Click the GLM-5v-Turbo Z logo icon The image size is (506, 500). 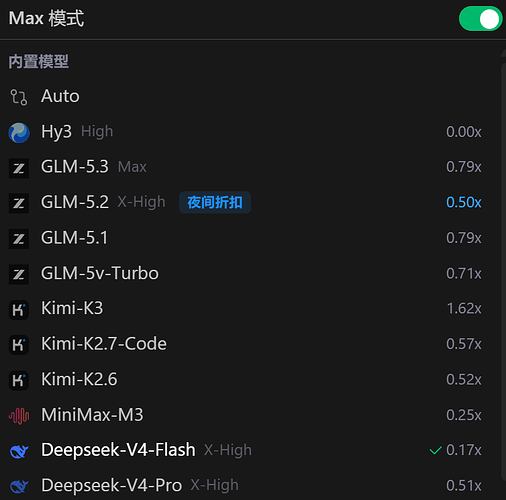coord(19,274)
